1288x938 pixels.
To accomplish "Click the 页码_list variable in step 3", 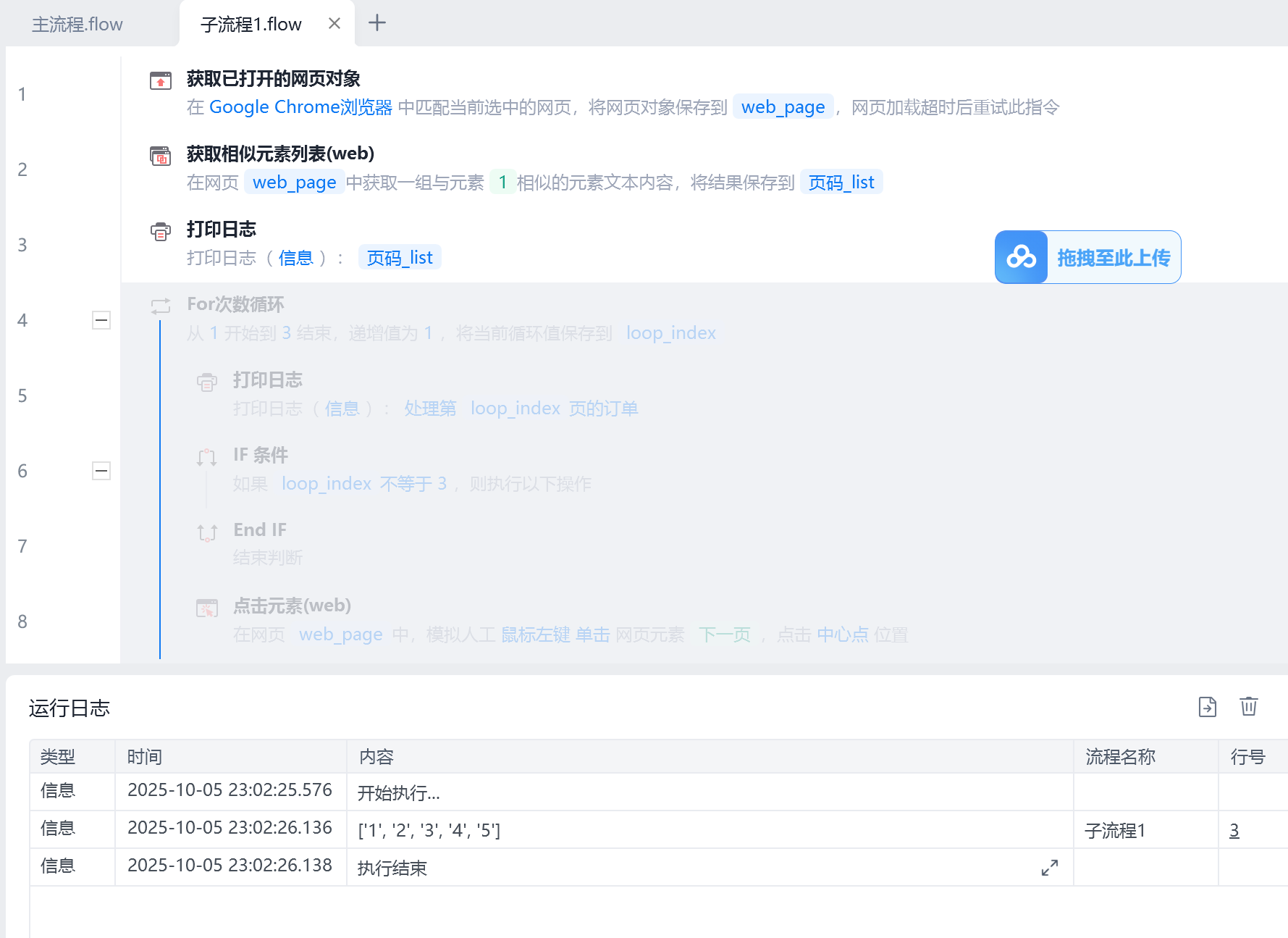I will click(400, 258).
